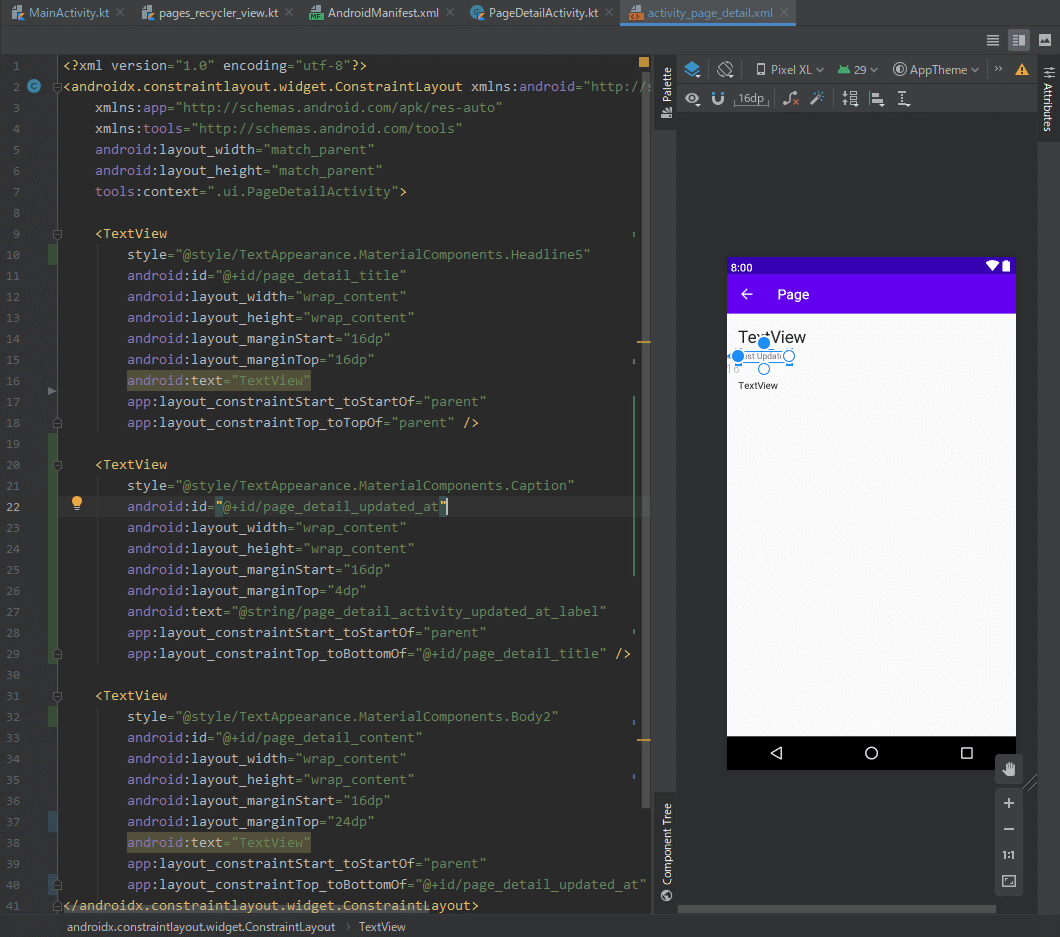Click the zoom to fit screen icon
The height and width of the screenshot is (937, 1060).
point(1009,881)
